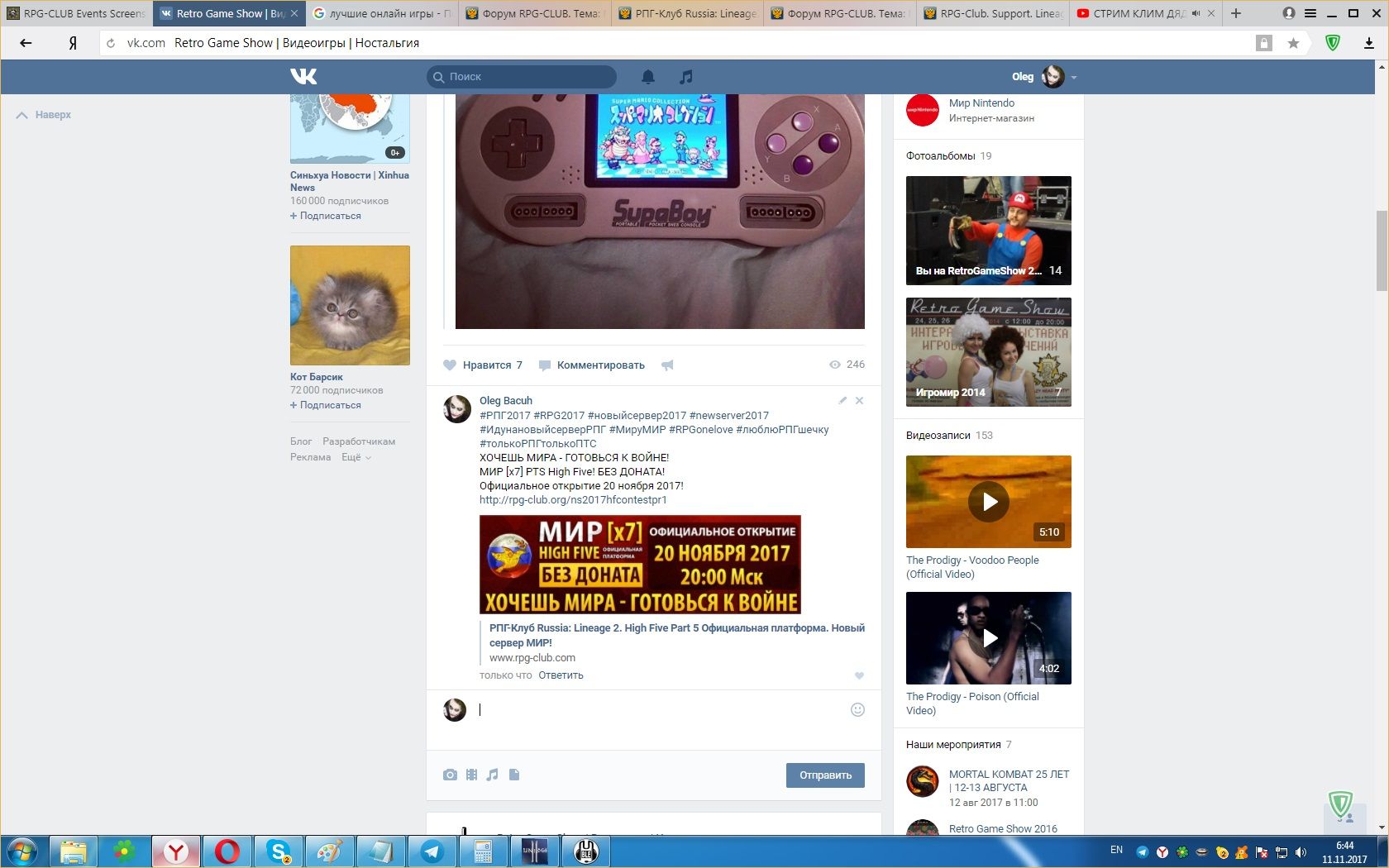Attach a photo with camera icon
The height and width of the screenshot is (868, 1389).
pyautogui.click(x=450, y=775)
